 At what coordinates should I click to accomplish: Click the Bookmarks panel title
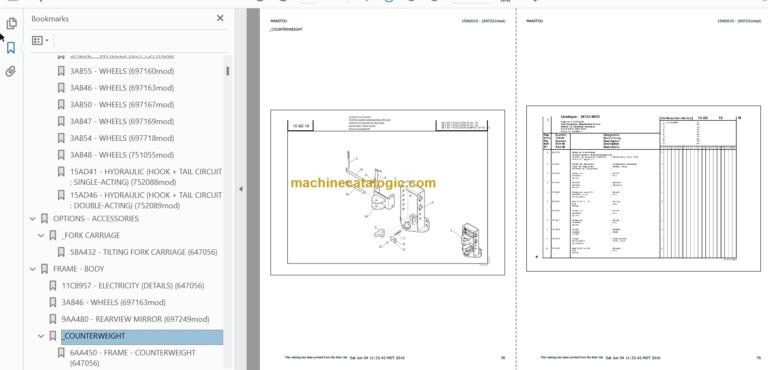click(x=50, y=19)
